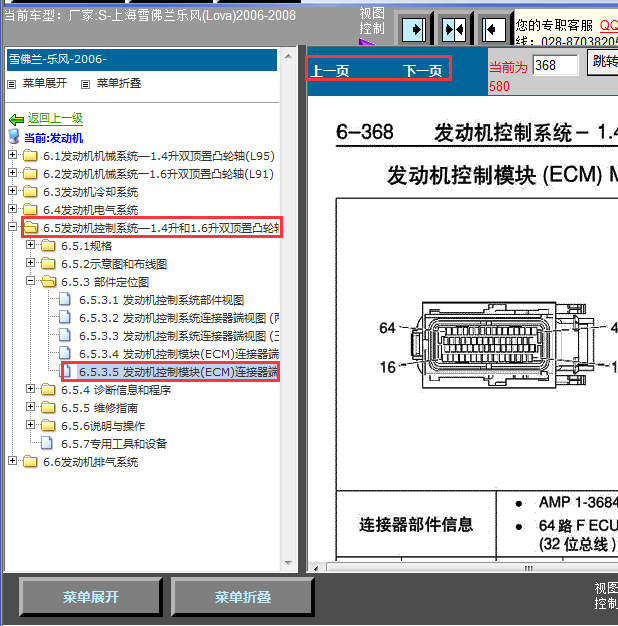Select 6.5.3.5 发动机控制模块(ECM)连接器
Screen dimensions: 618x626
(x=178, y=372)
